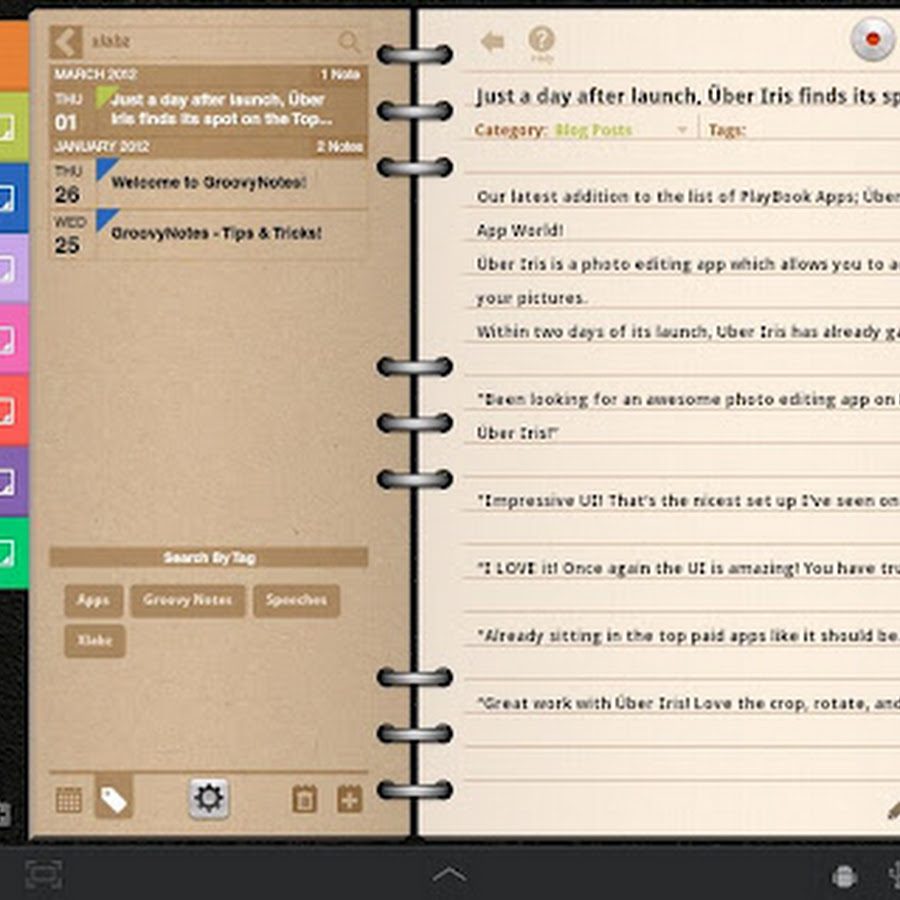Filter by the Apps tag

pyautogui.click(x=94, y=601)
